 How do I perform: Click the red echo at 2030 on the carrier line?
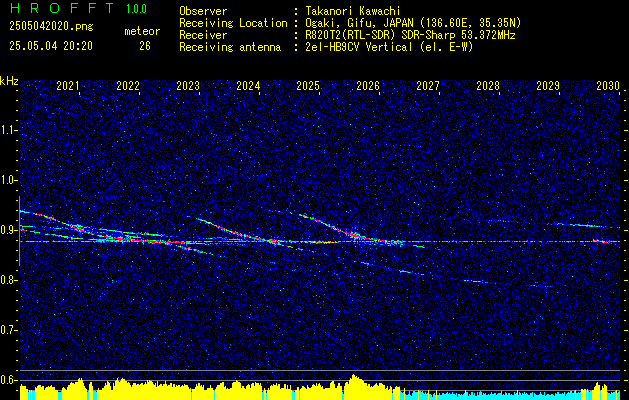(x=602, y=241)
